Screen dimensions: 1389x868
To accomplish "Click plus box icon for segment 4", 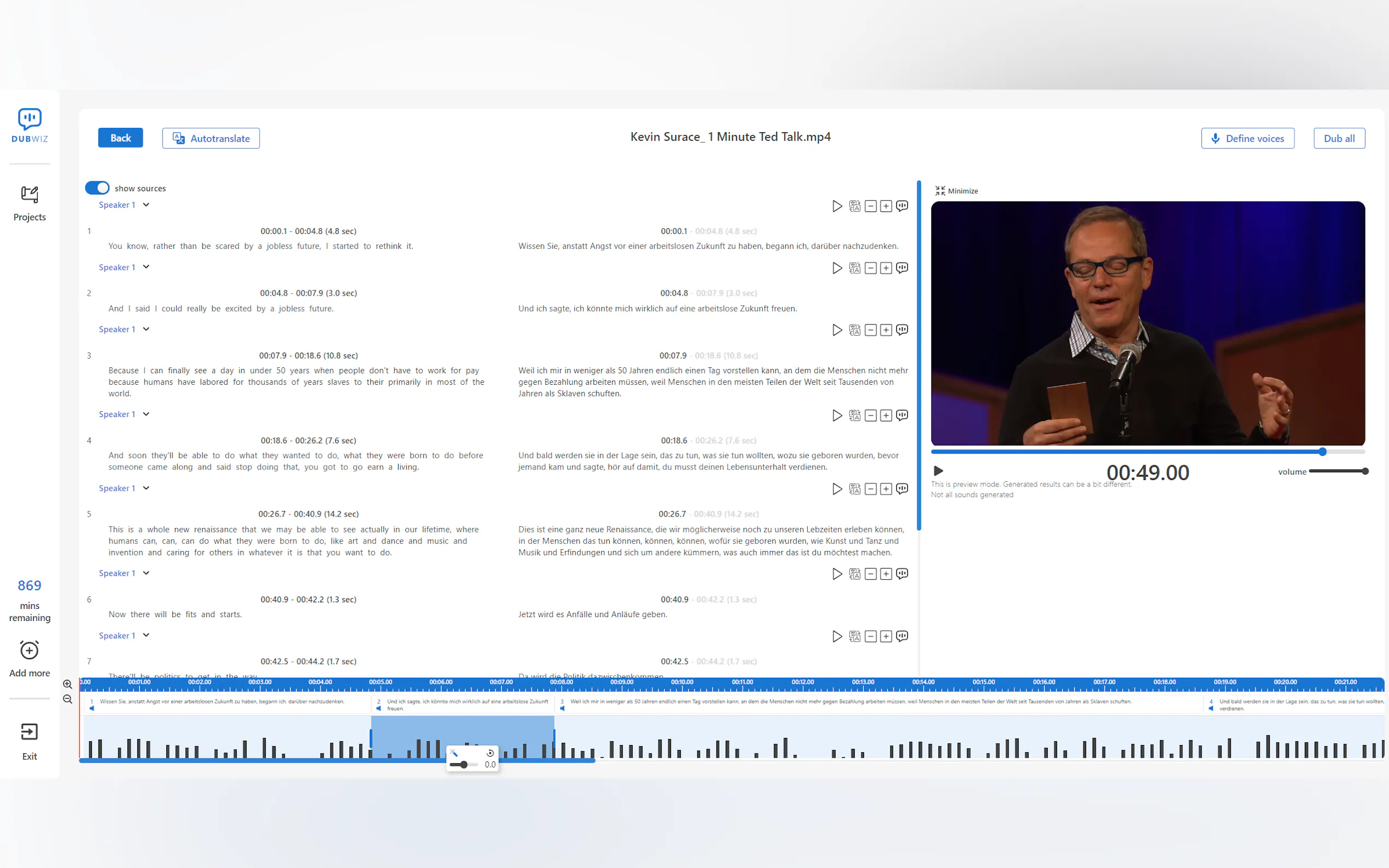I will [x=886, y=415].
